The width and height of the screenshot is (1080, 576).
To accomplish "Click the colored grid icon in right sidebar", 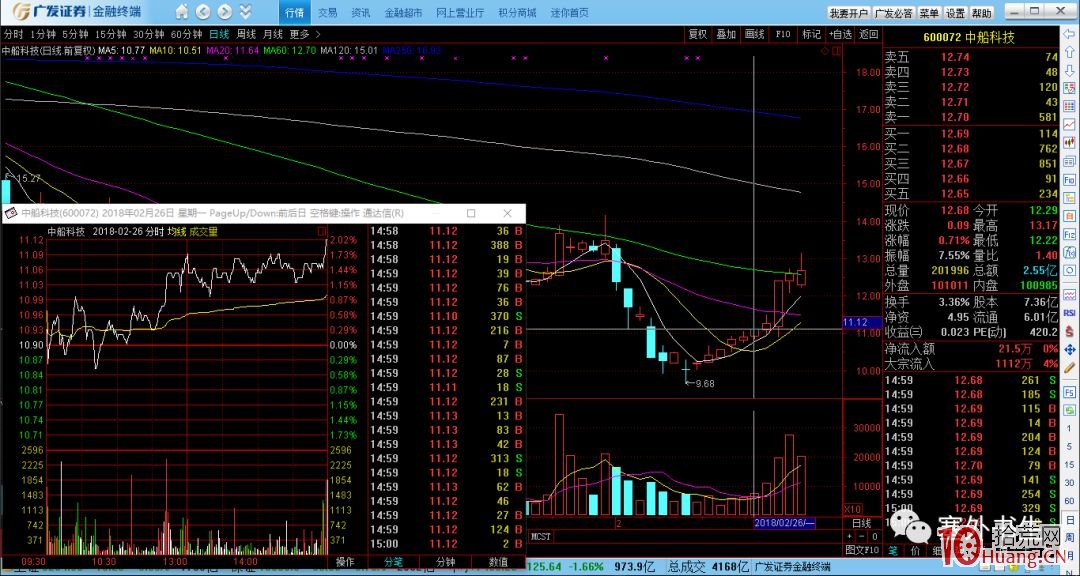I will click(1070, 106).
